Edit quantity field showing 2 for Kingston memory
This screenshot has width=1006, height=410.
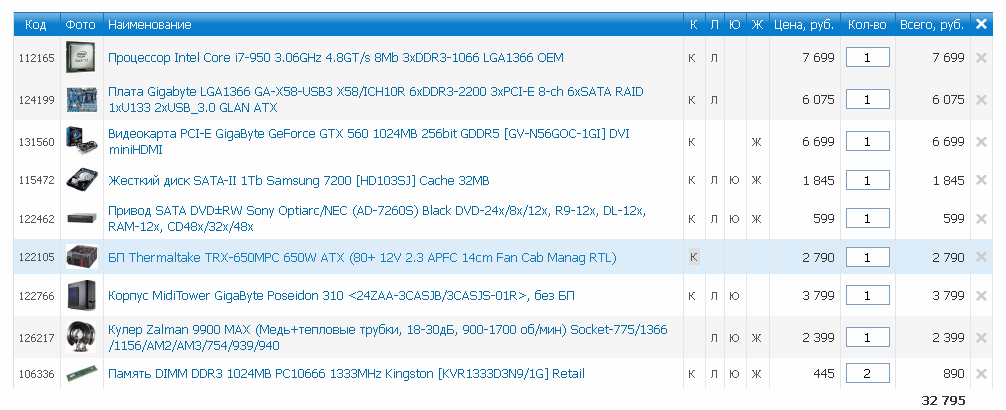tap(867, 373)
